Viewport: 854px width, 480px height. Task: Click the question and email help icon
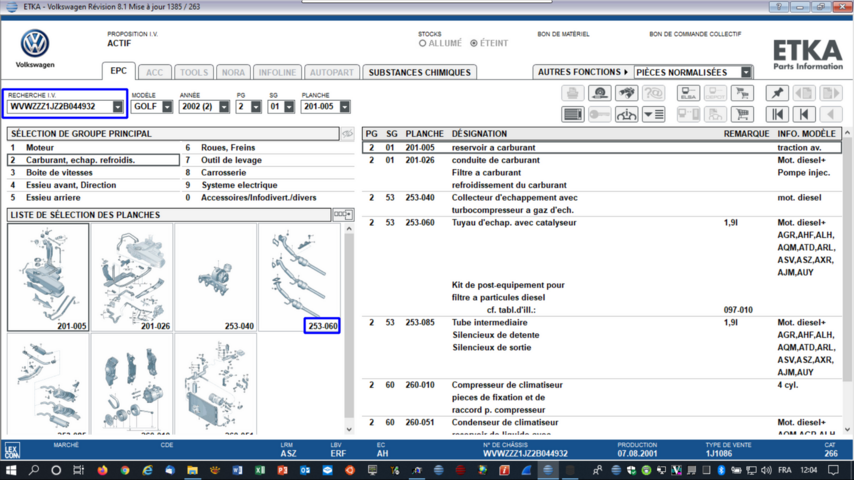(x=653, y=93)
